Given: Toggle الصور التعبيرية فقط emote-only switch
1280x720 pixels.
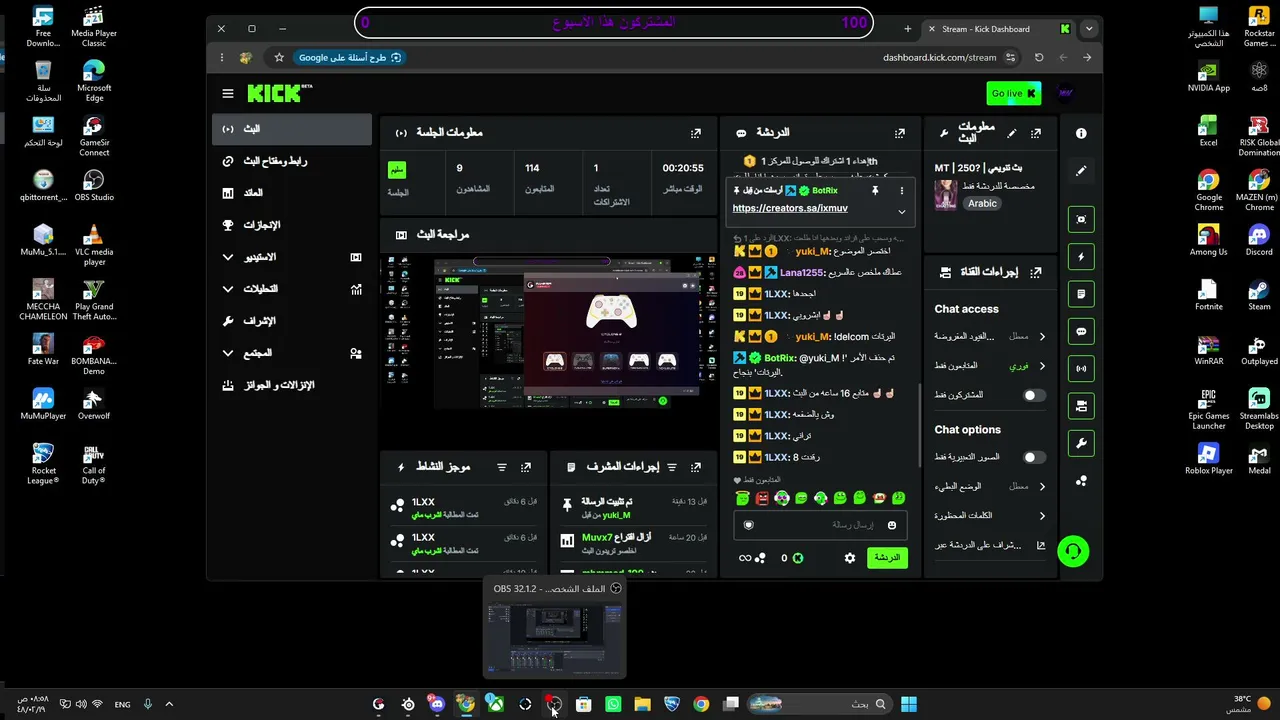Looking at the screenshot, I should [1034, 457].
